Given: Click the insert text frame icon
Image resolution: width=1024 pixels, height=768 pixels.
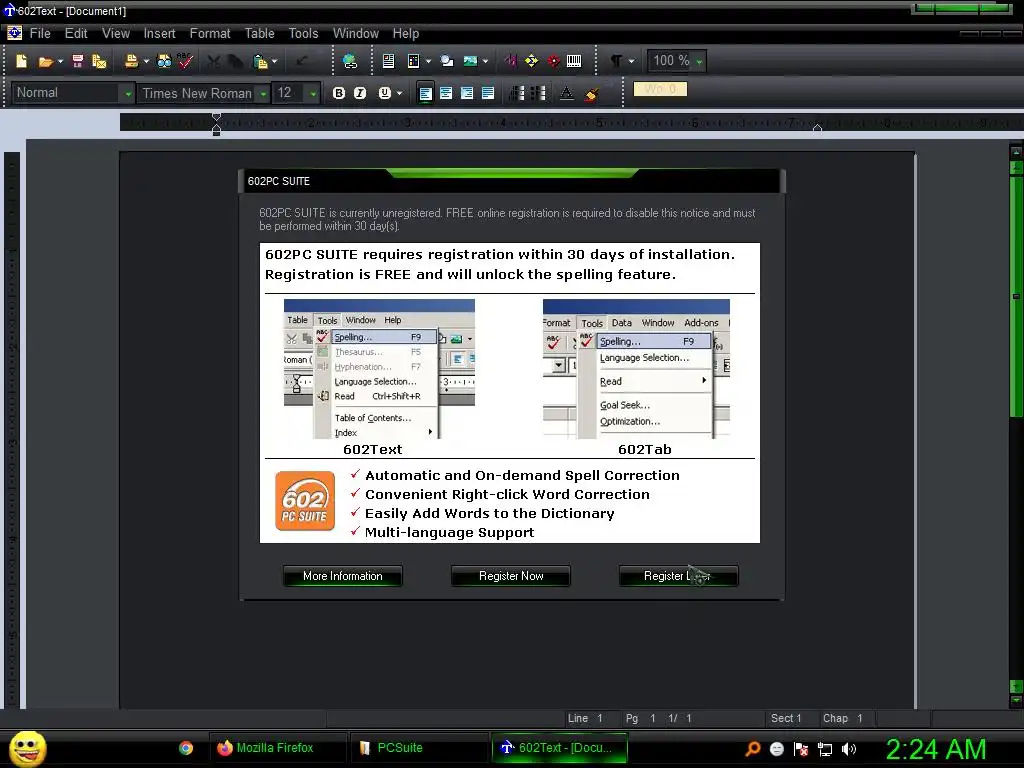Looking at the screenshot, I should click(388, 61).
